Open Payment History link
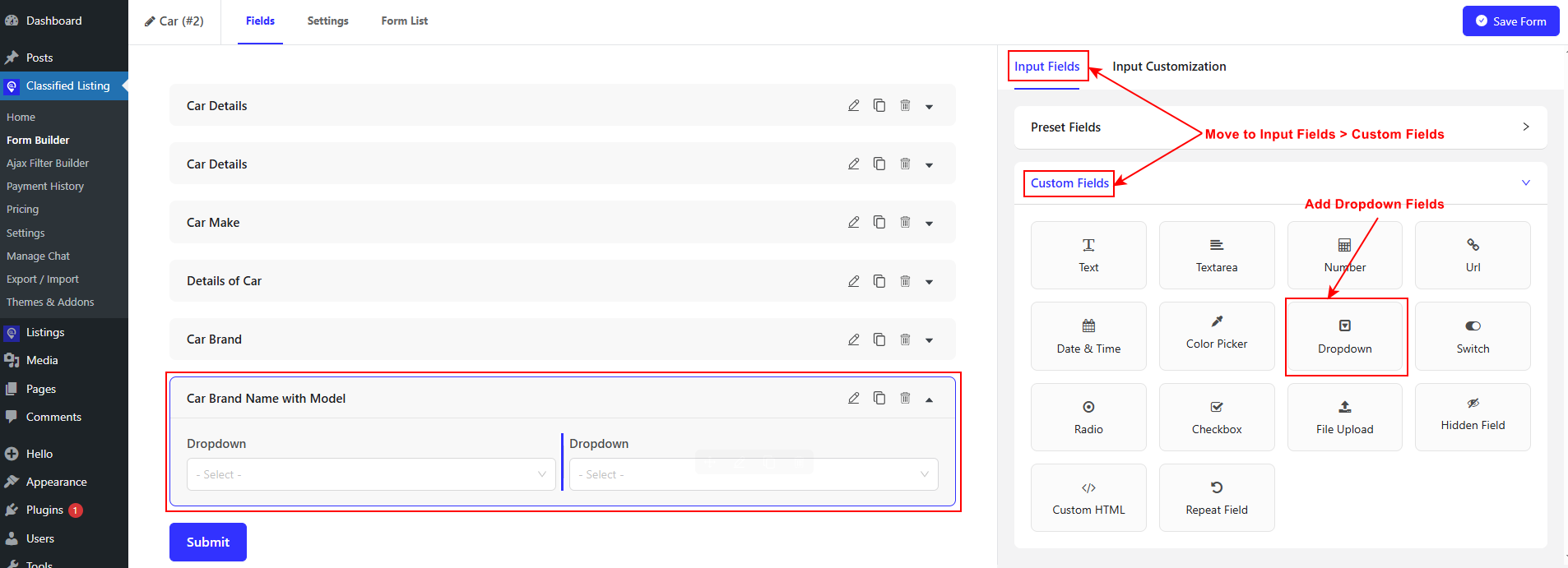Image resolution: width=1568 pixels, height=568 pixels. (x=45, y=187)
